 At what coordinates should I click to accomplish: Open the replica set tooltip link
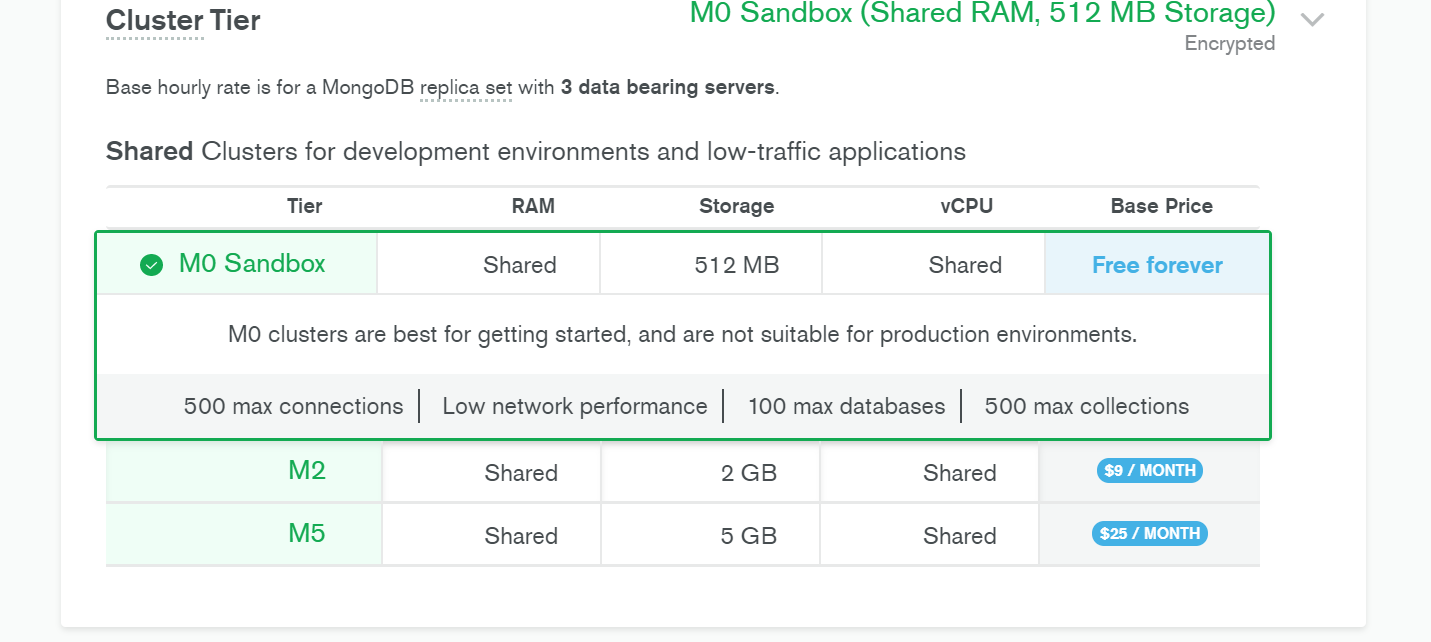click(x=465, y=88)
